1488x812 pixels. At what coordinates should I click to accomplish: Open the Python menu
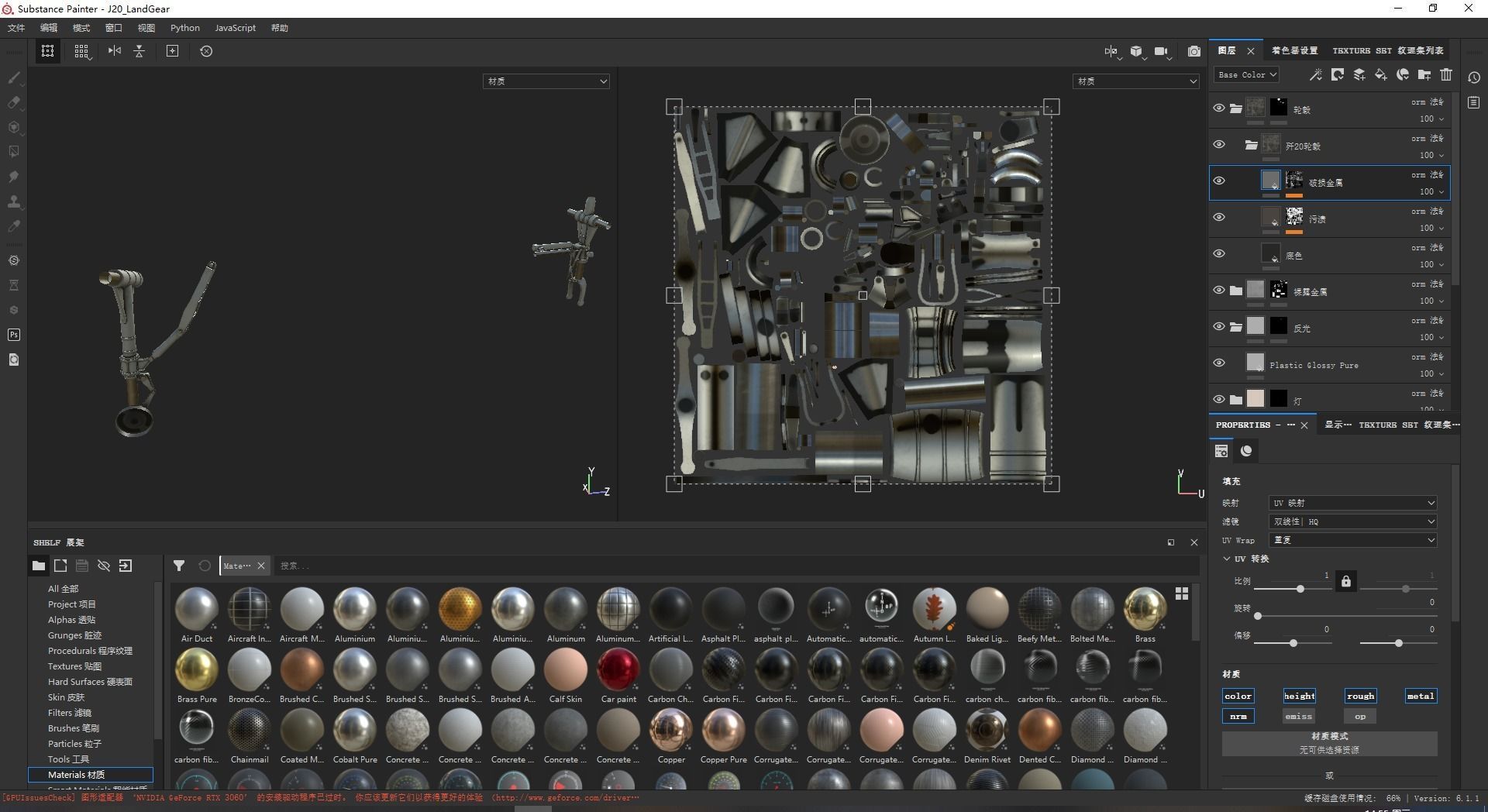click(185, 28)
